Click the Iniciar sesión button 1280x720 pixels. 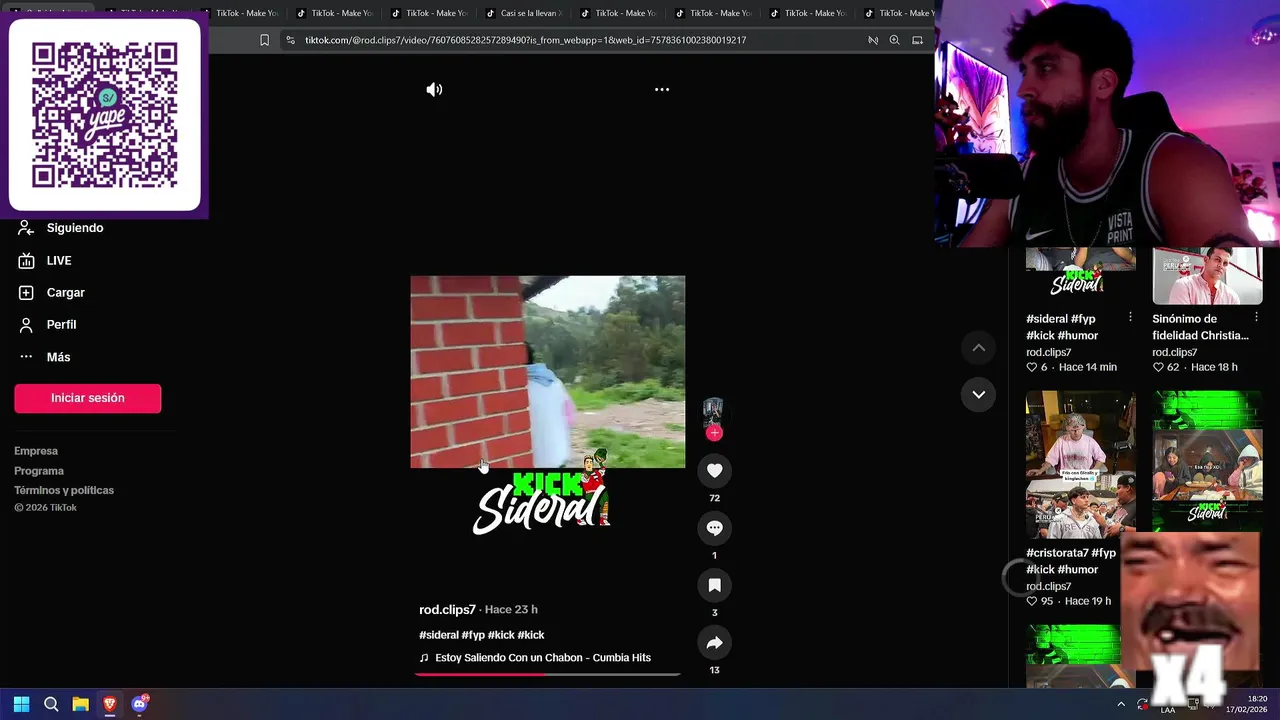point(87,398)
